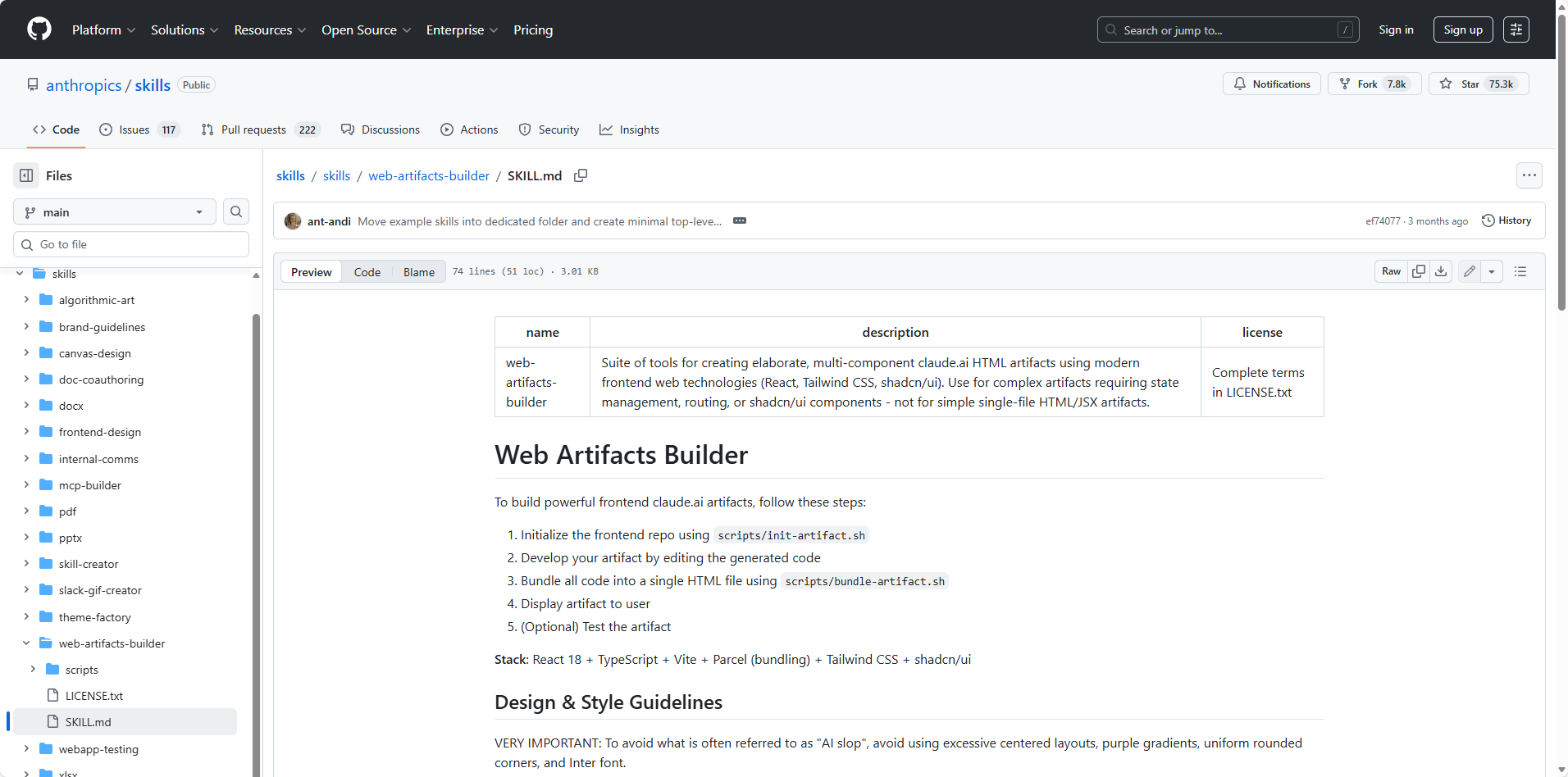This screenshot has height=777, width=1568.
Task: Click the Sign up button
Action: pos(1462,30)
